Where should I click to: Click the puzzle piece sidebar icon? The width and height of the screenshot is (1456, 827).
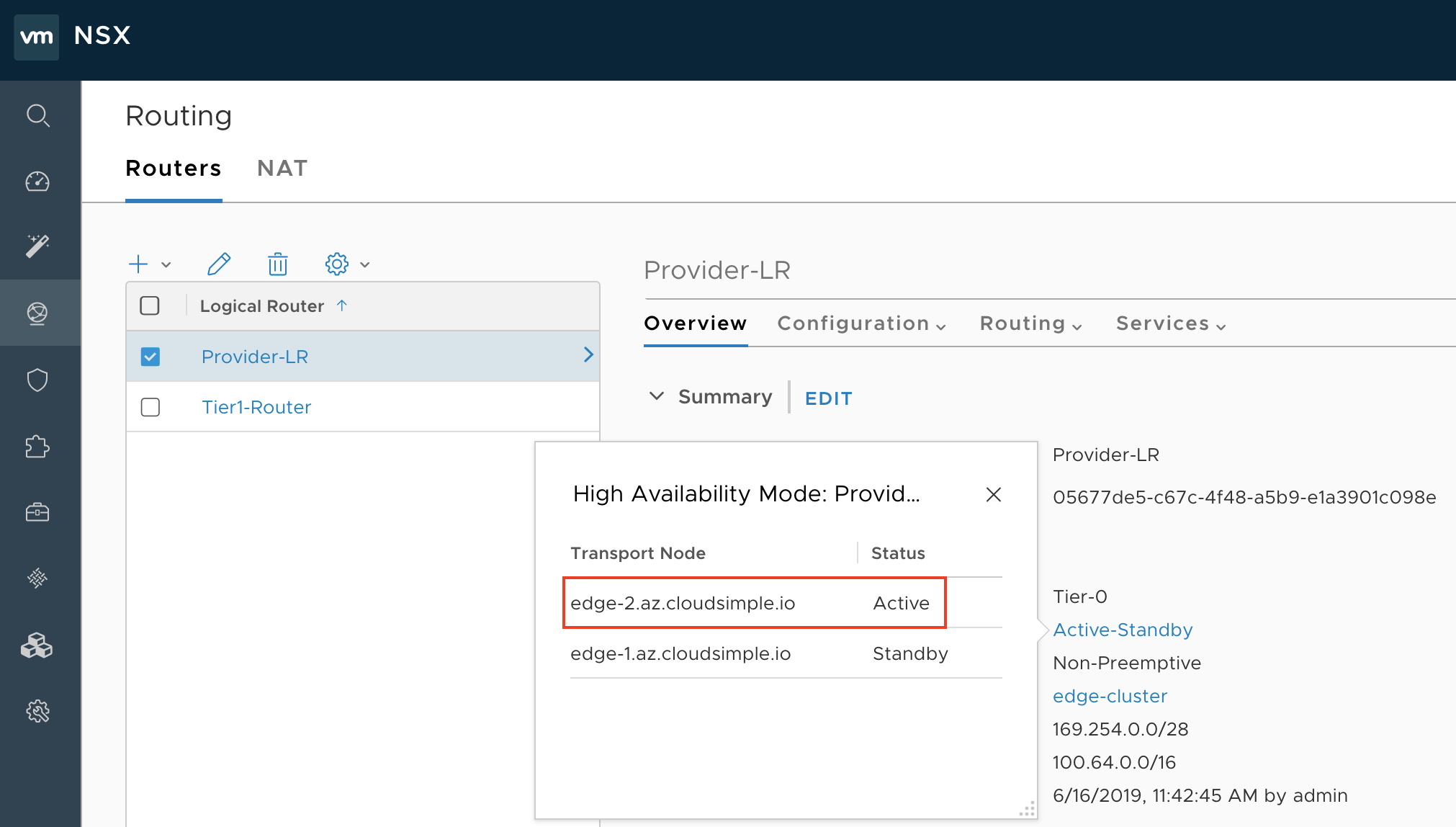click(x=37, y=447)
